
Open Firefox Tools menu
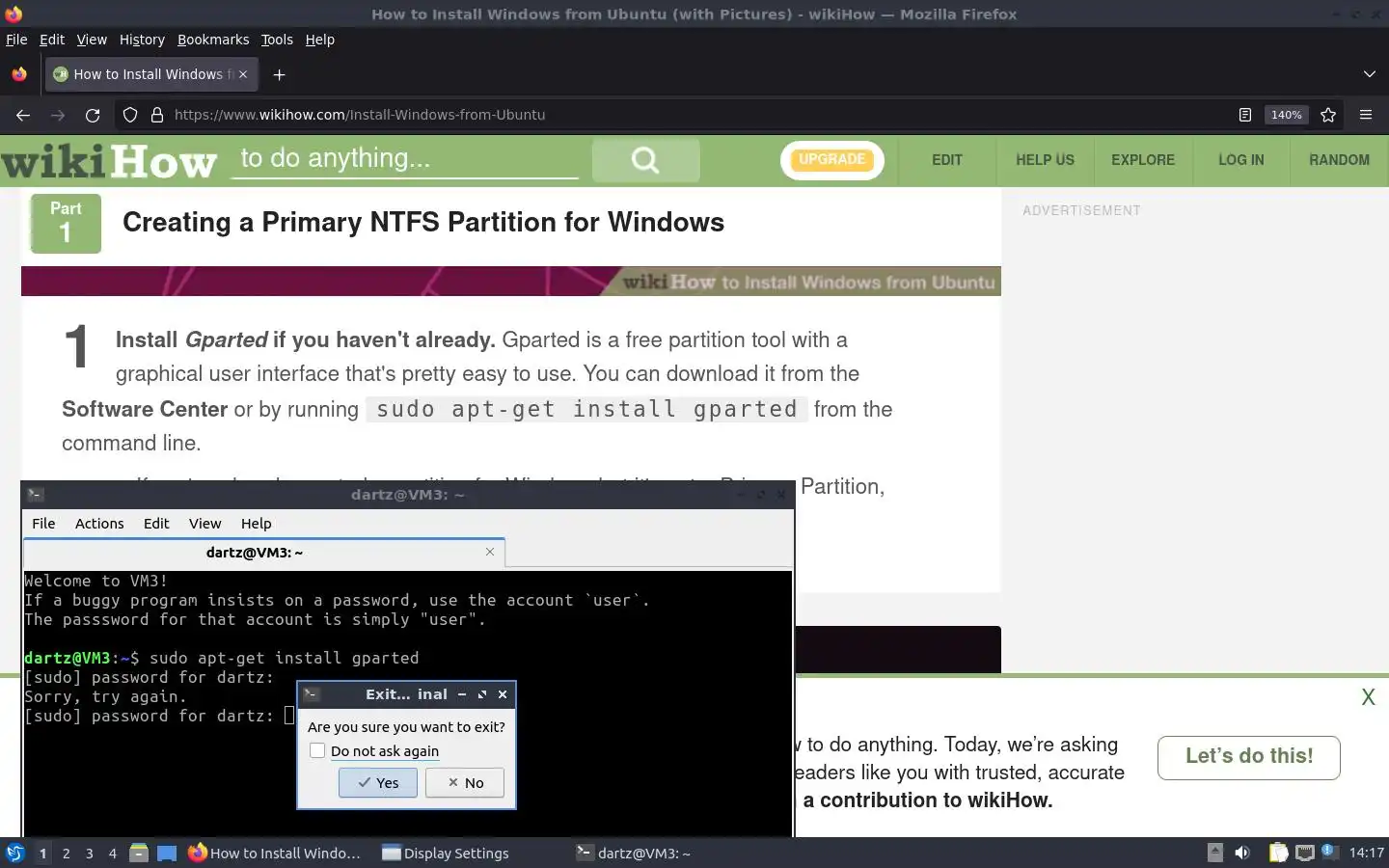coord(277,40)
